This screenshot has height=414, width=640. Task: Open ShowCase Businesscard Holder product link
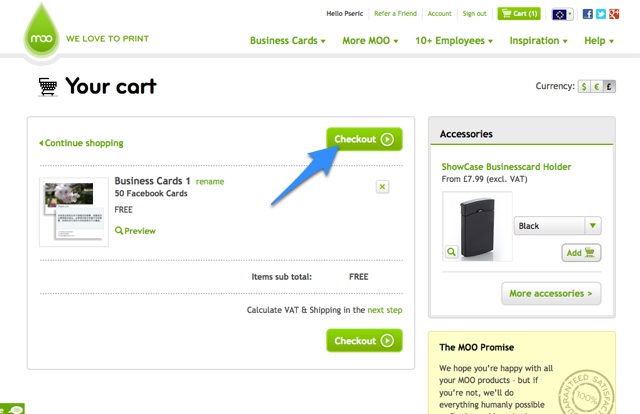pos(506,167)
